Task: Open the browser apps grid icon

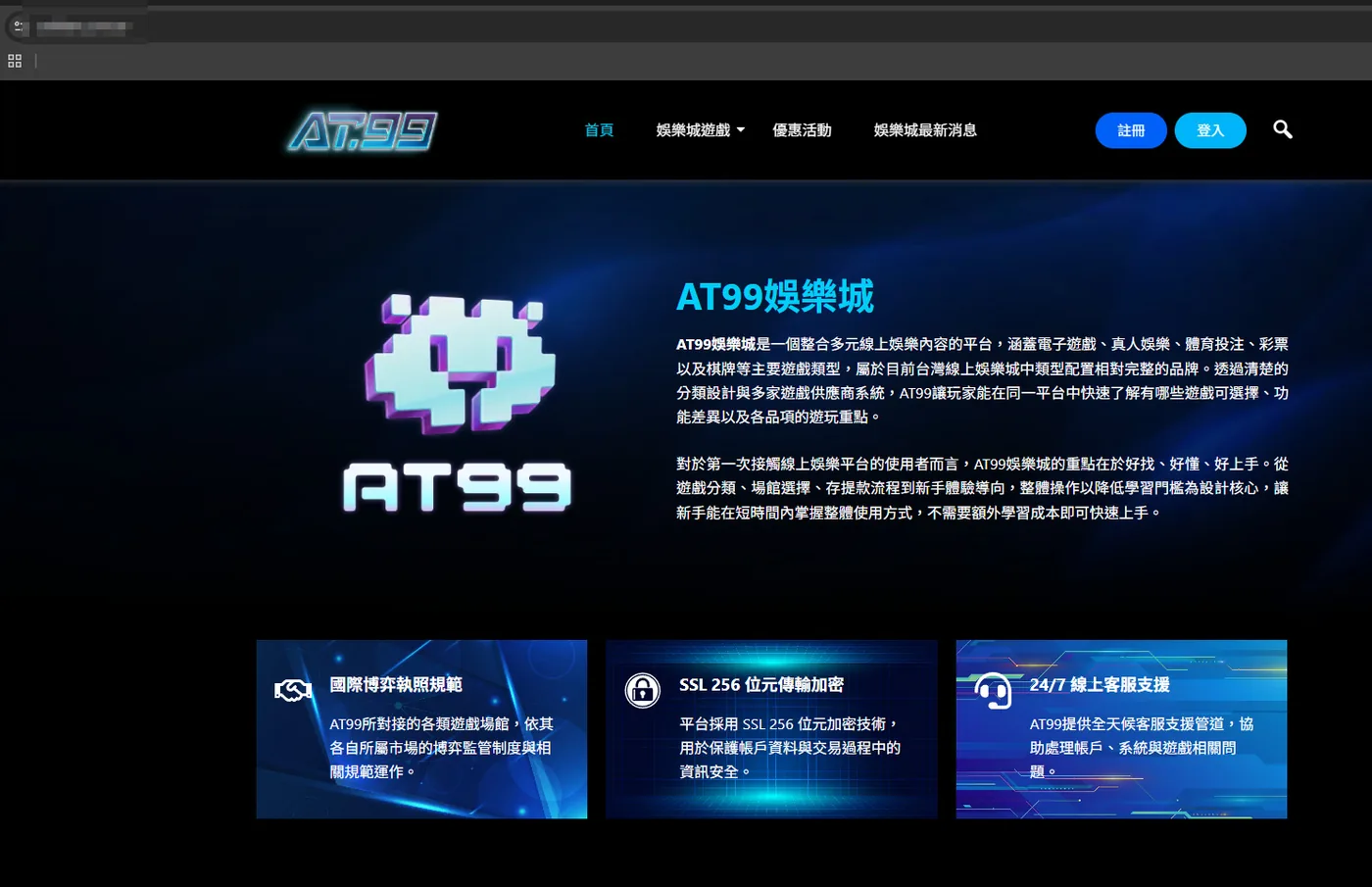Action: click(15, 61)
